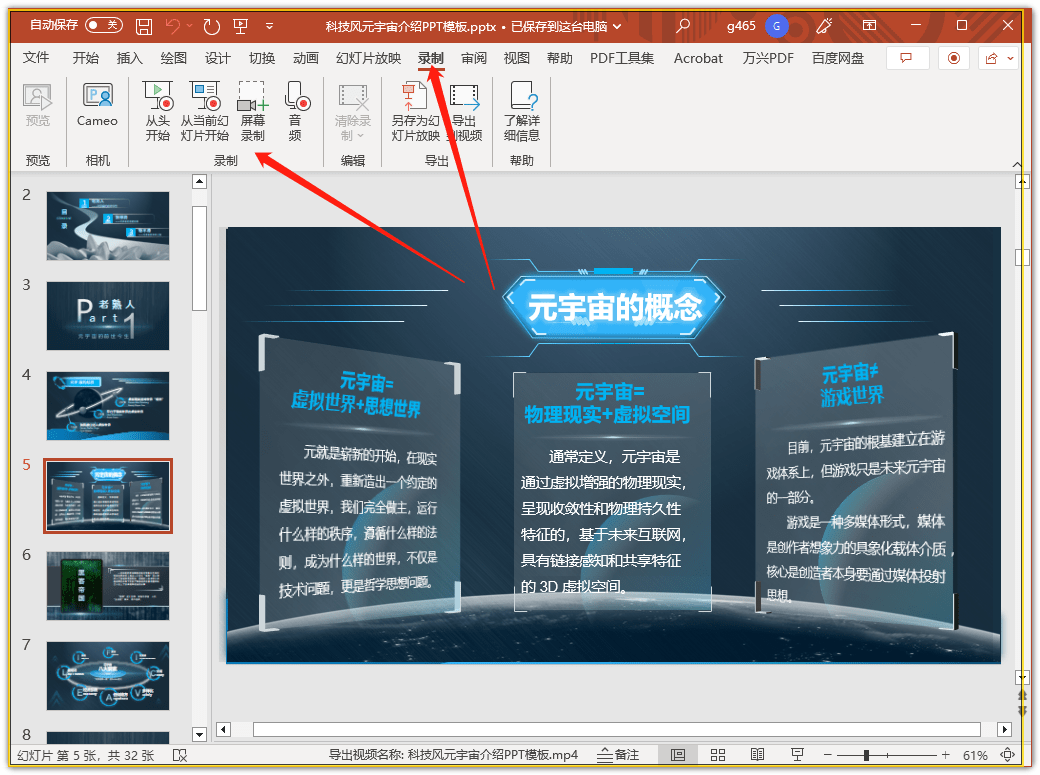
Task: Select slide 4 thumbnail
Action: pyautogui.click(x=108, y=406)
